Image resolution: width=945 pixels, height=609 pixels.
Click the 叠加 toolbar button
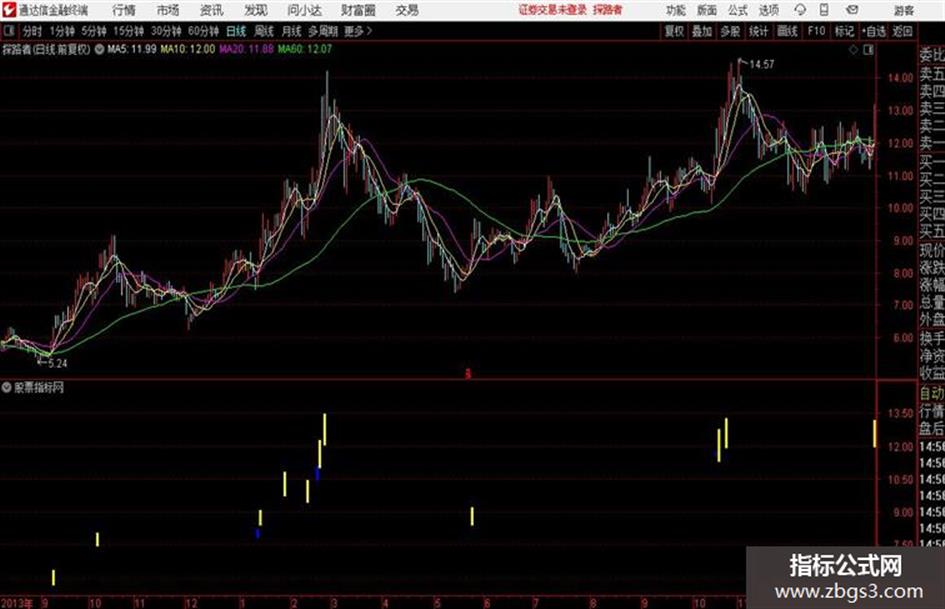[702, 31]
